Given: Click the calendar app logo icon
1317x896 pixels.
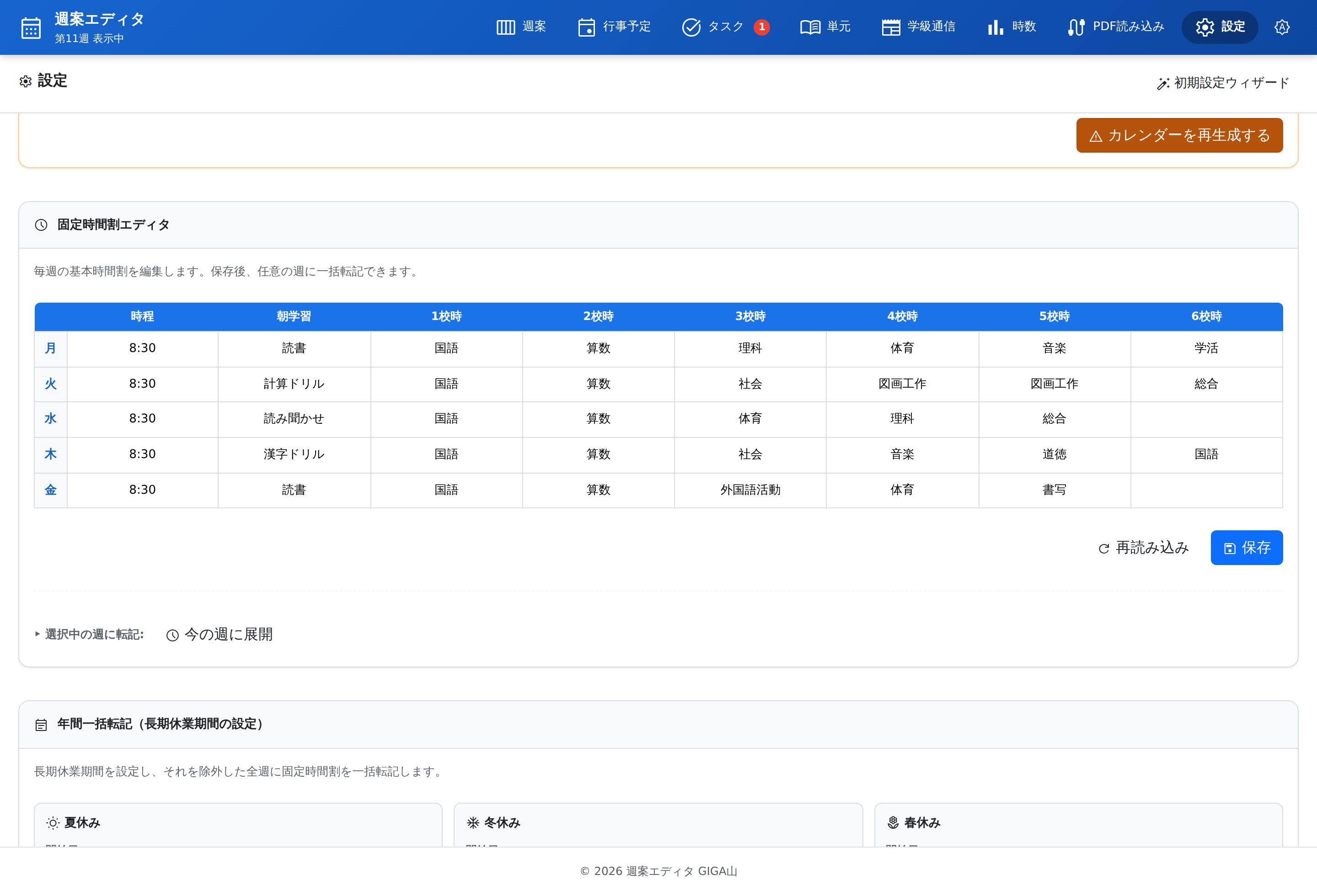Looking at the screenshot, I should (x=31, y=27).
